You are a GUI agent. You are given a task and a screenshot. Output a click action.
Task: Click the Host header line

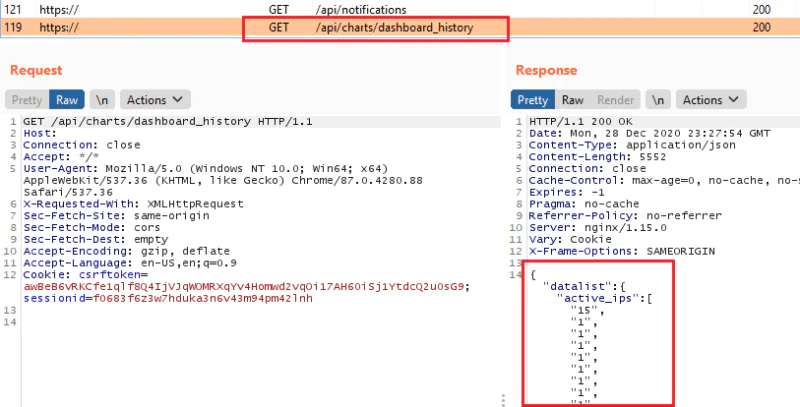40,134
